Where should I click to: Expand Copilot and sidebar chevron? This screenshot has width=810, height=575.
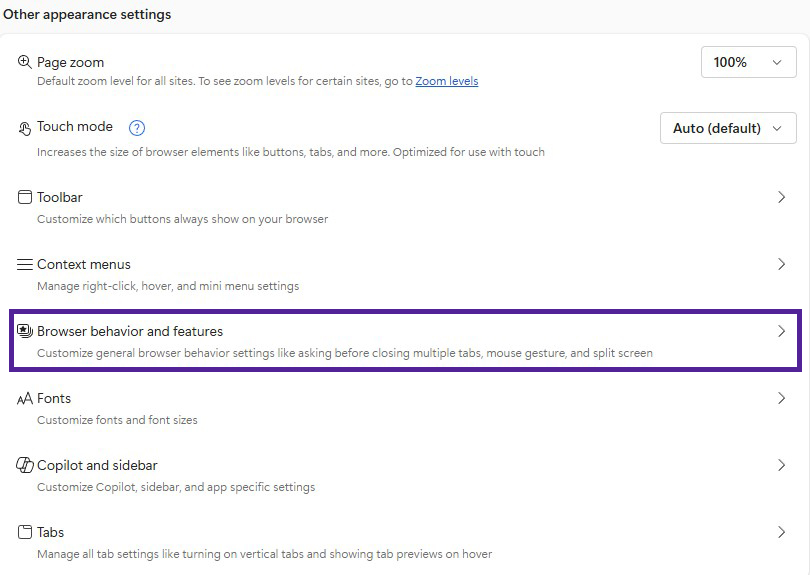click(x=782, y=465)
